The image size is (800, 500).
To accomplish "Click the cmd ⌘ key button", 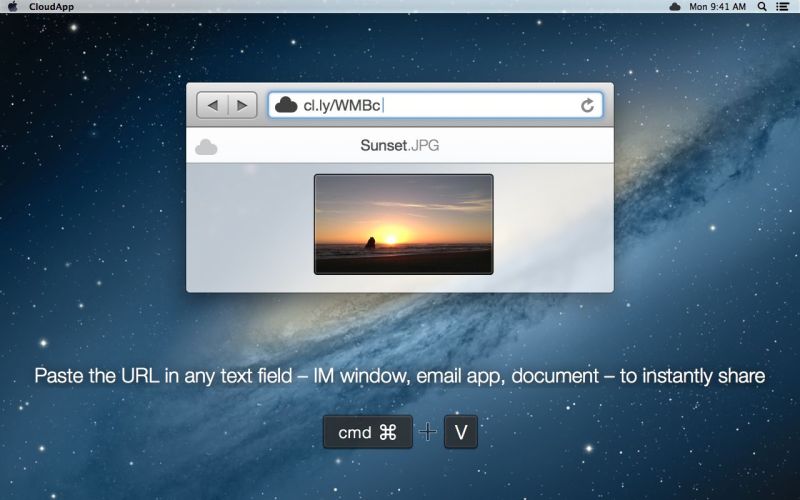I will (x=367, y=432).
